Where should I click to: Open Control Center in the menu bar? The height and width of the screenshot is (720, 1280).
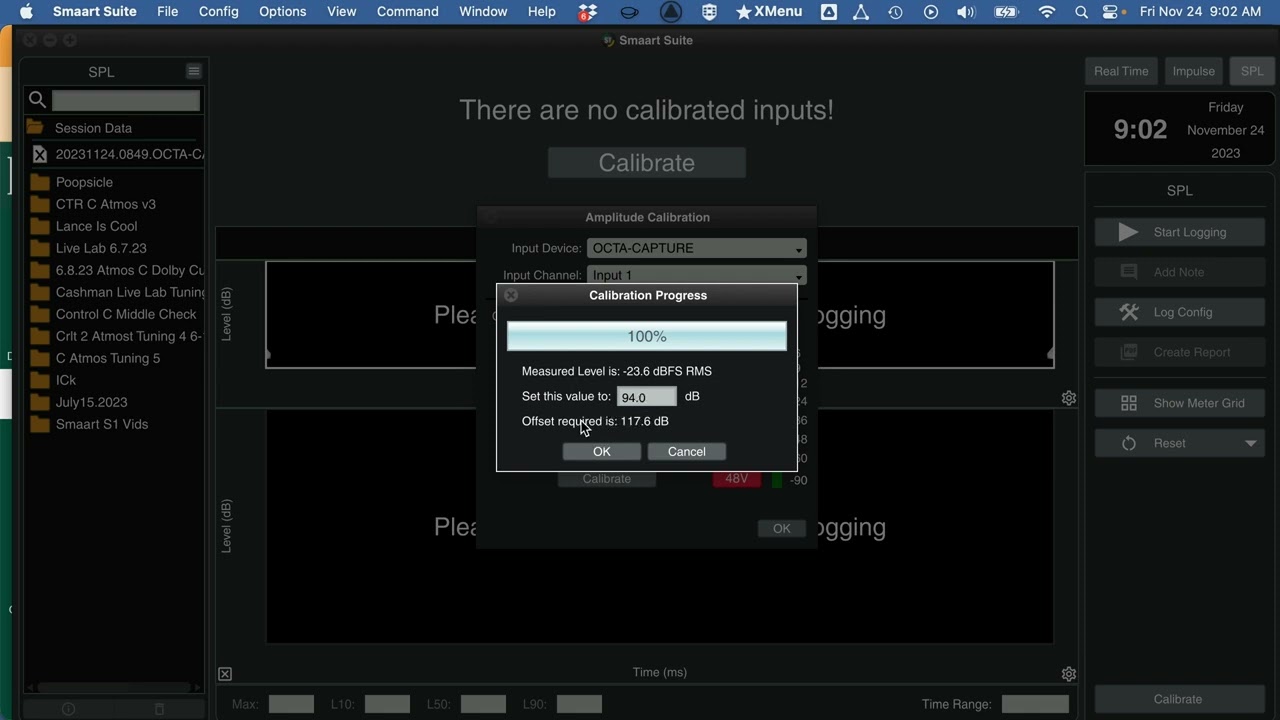1111,12
